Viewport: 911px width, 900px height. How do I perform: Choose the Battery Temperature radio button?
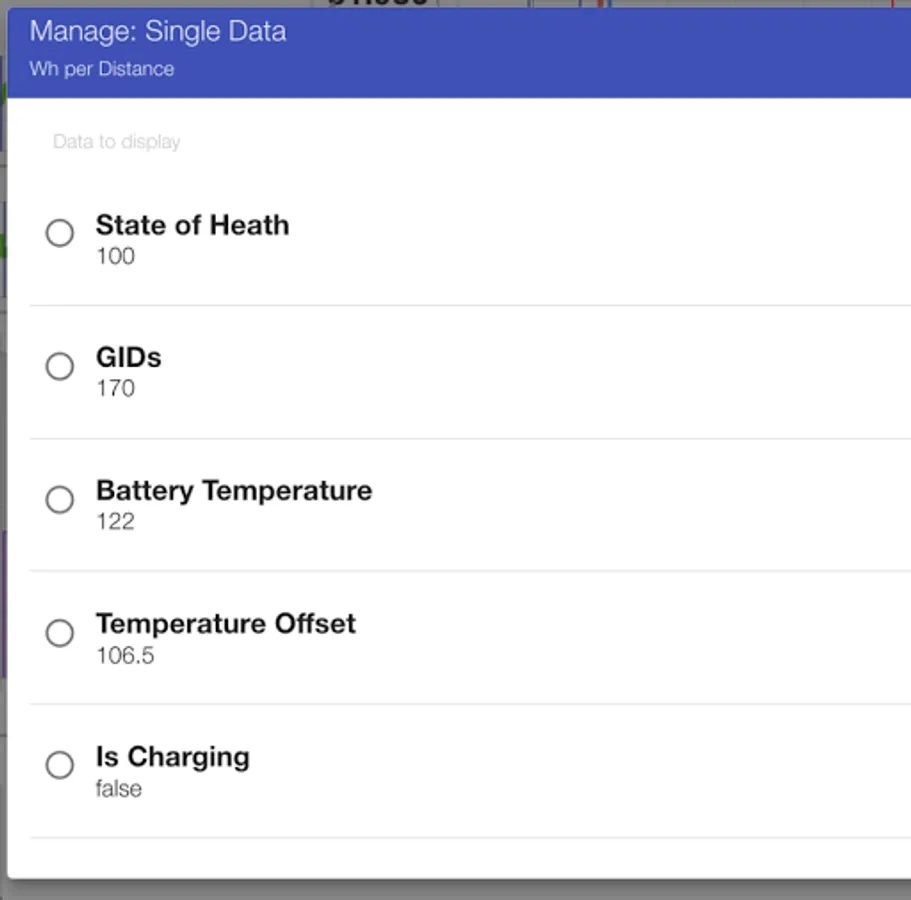tap(60, 499)
